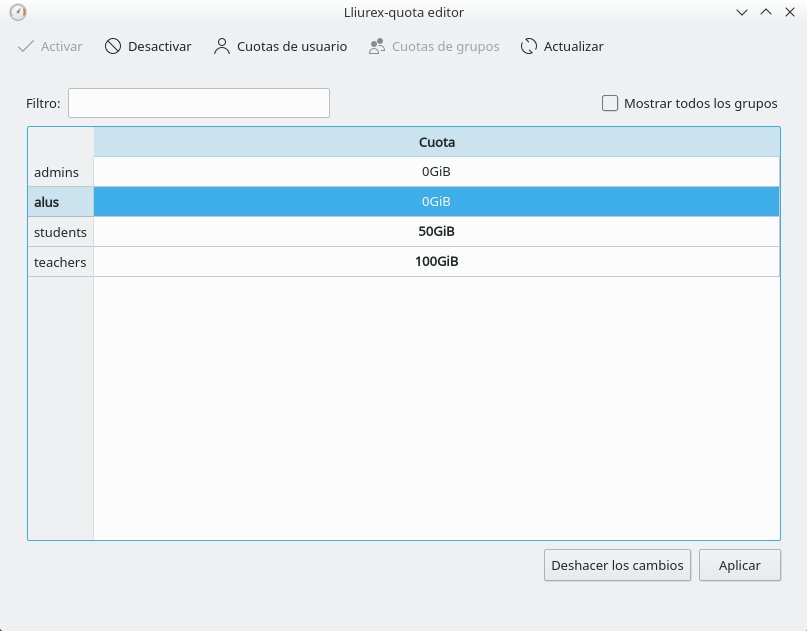Select the students row header
The width and height of the screenshot is (807, 631).
point(61,232)
